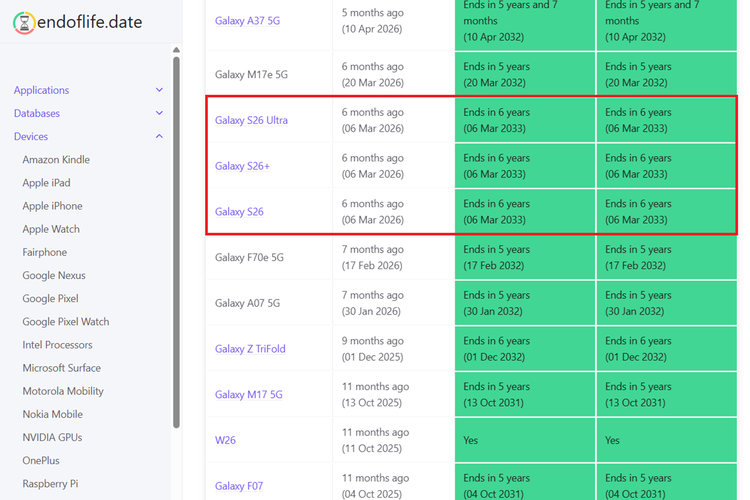This screenshot has height=500, width=750.
Task: Open the plain Galaxy S26 link
Action: [x=239, y=211]
